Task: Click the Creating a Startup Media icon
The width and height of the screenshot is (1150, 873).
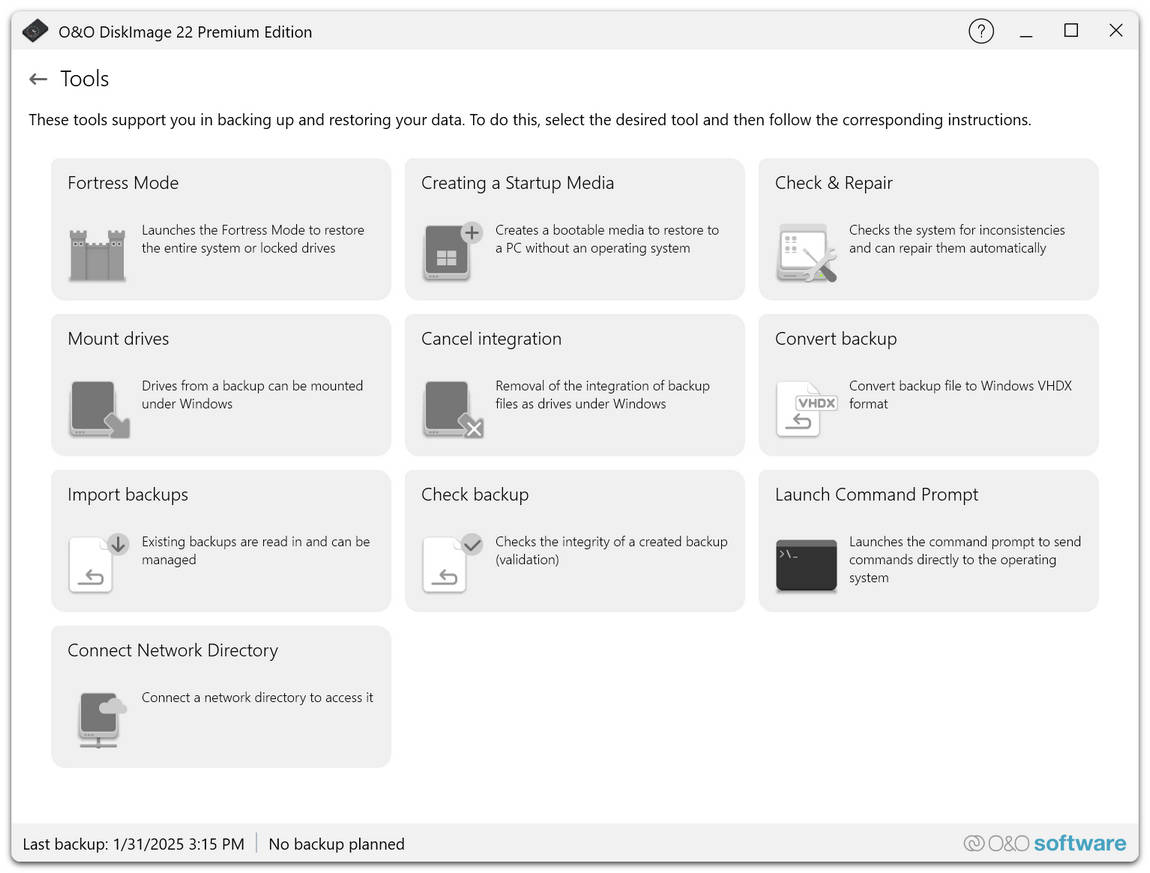Action: click(450, 253)
